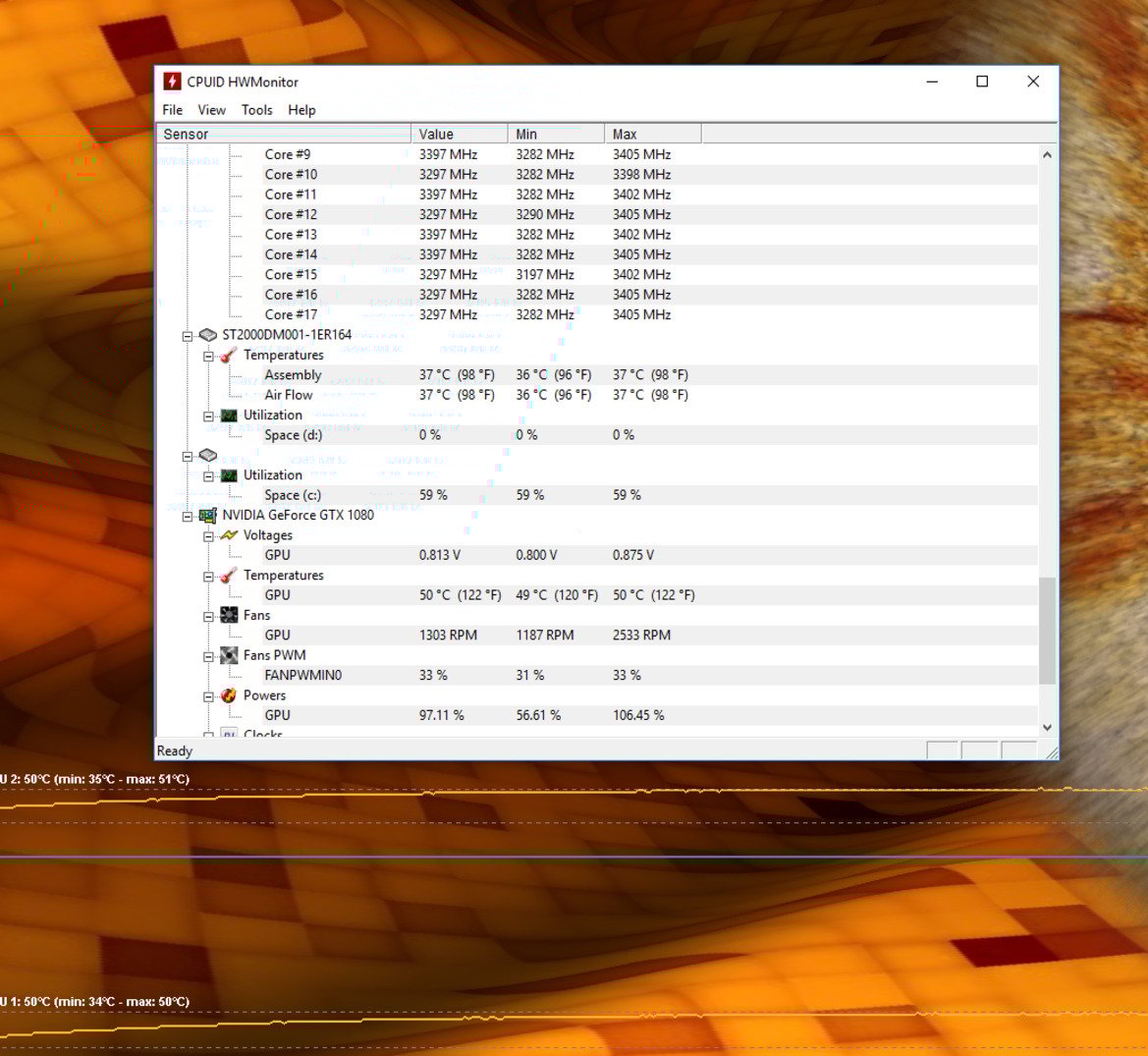Select the FANPWMIN0 row label
This screenshot has width=1148, height=1056.
tap(303, 675)
